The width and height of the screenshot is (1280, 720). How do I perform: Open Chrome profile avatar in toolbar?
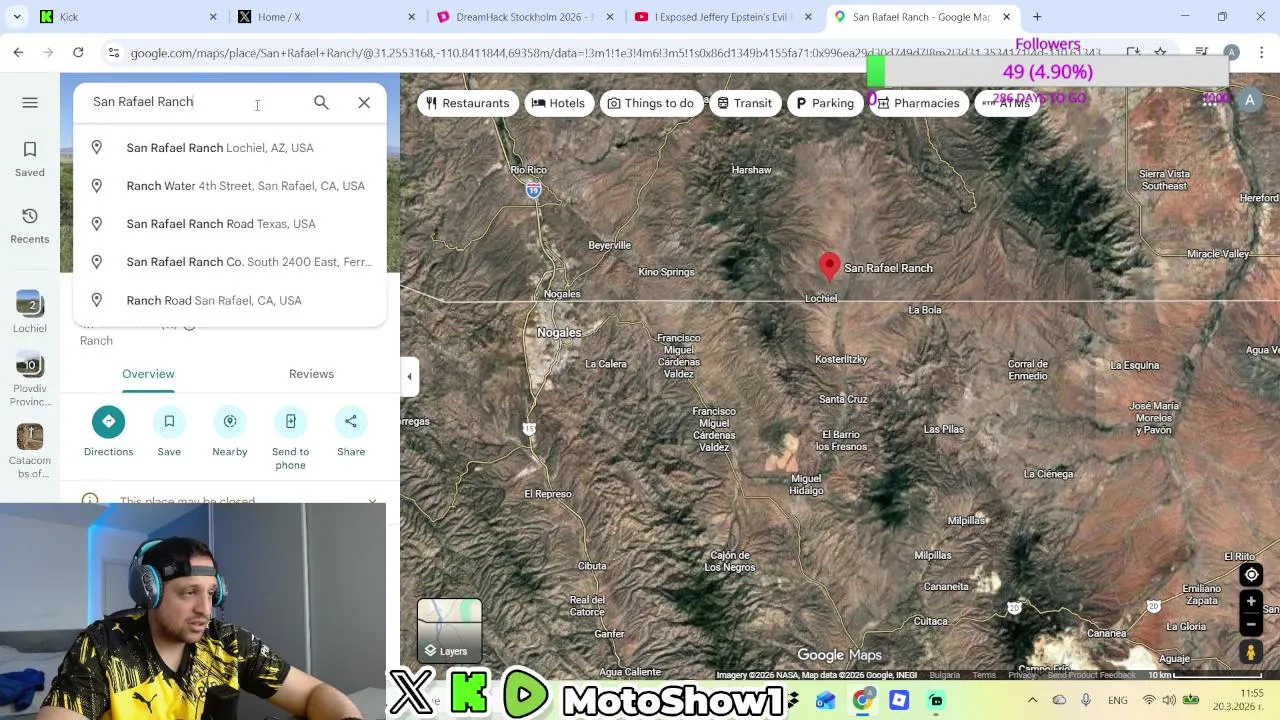[1232, 52]
